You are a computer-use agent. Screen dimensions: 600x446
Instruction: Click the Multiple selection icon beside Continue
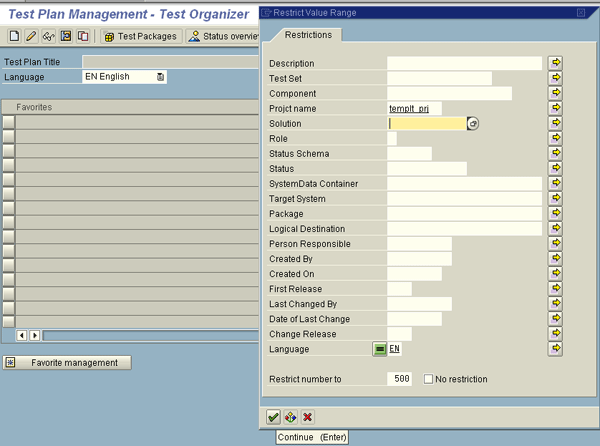click(x=290, y=417)
